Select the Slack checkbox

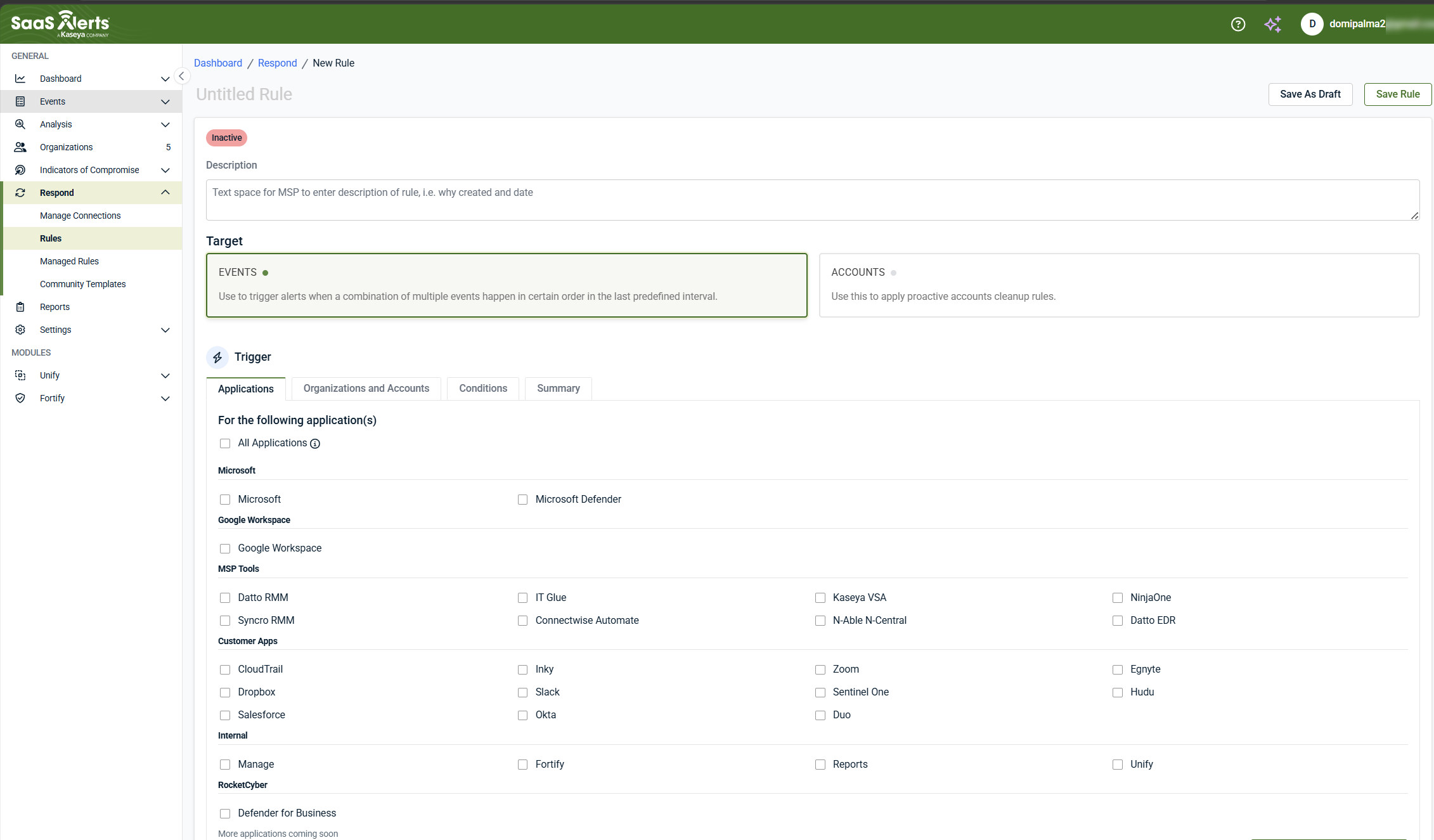(522, 692)
